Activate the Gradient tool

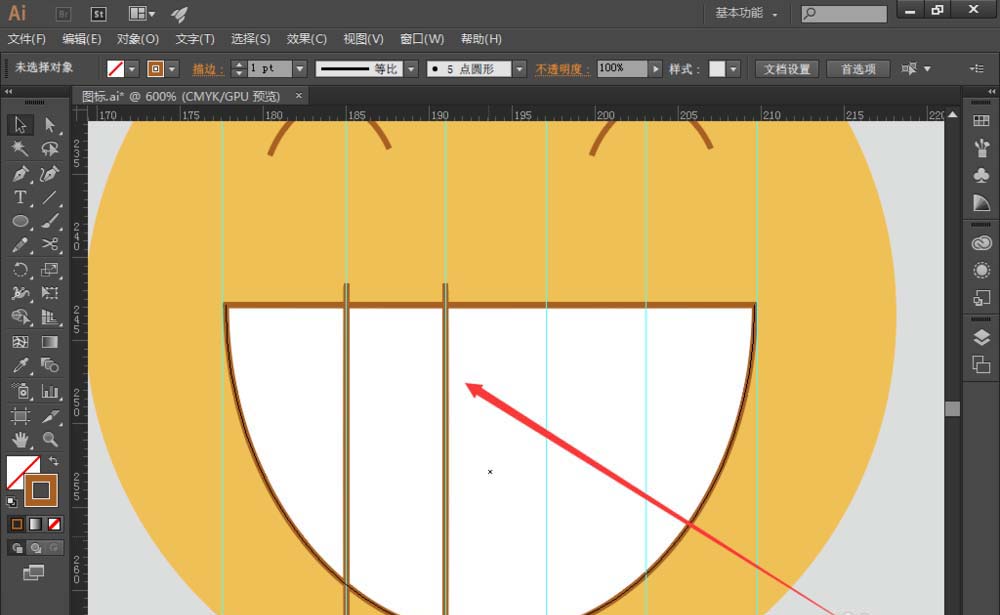(50, 342)
